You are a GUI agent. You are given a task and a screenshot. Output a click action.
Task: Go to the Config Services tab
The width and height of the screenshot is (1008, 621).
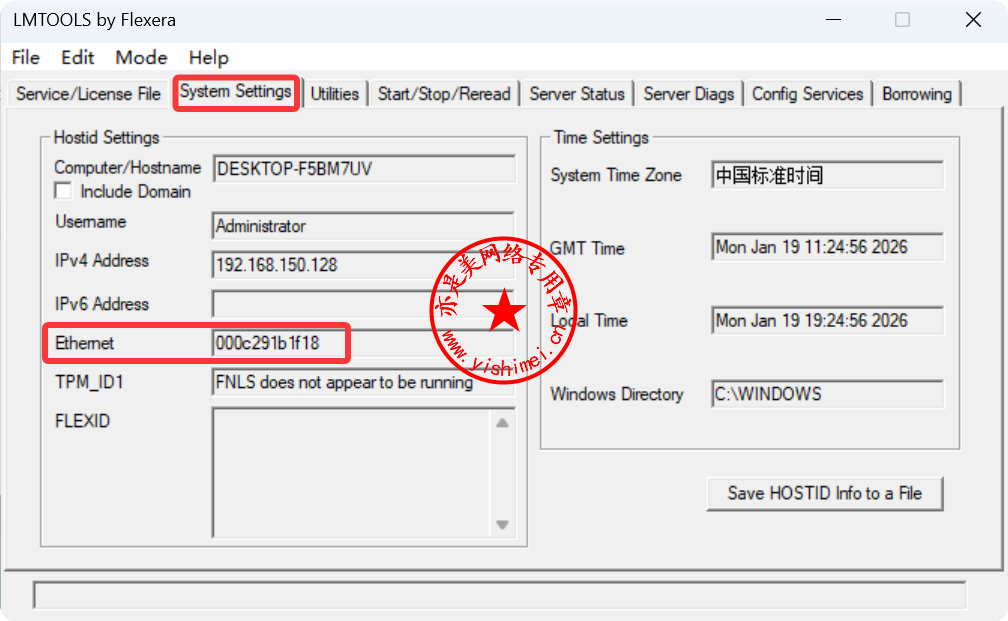tap(807, 94)
